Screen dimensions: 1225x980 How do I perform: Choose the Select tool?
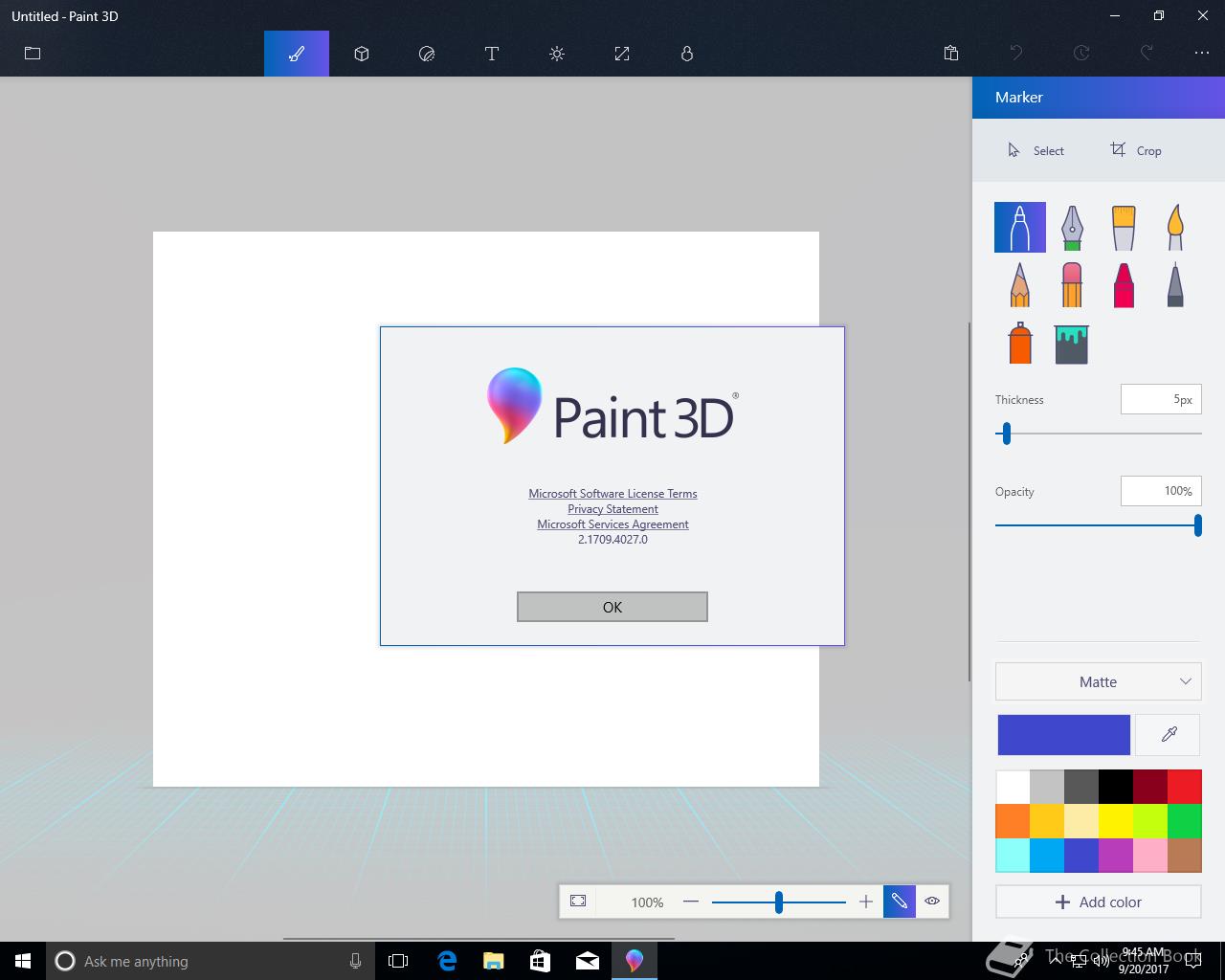click(x=1036, y=150)
